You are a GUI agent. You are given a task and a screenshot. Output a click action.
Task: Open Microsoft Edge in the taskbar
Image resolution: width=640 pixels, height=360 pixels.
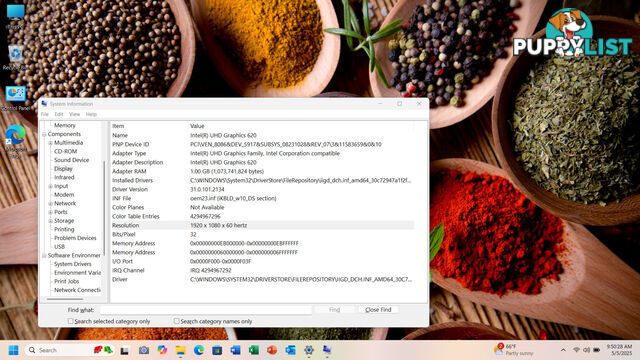[199, 350]
